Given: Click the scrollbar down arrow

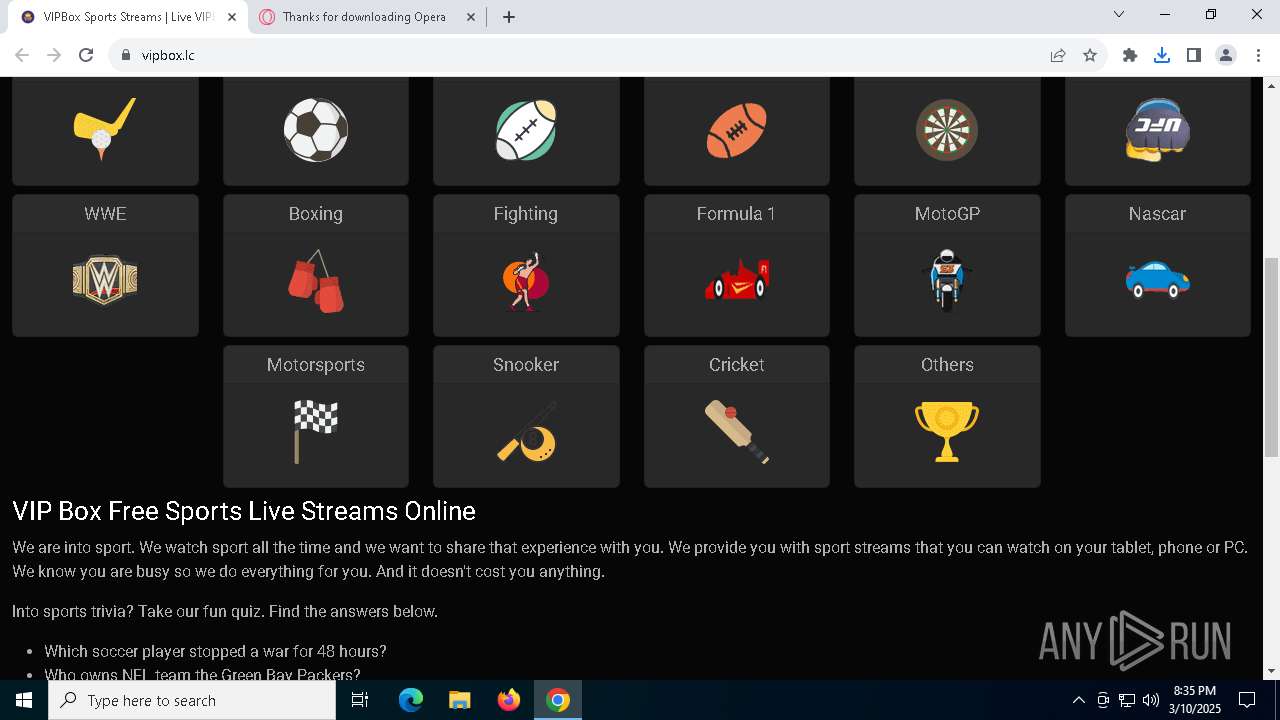Looking at the screenshot, I should point(1272,671).
